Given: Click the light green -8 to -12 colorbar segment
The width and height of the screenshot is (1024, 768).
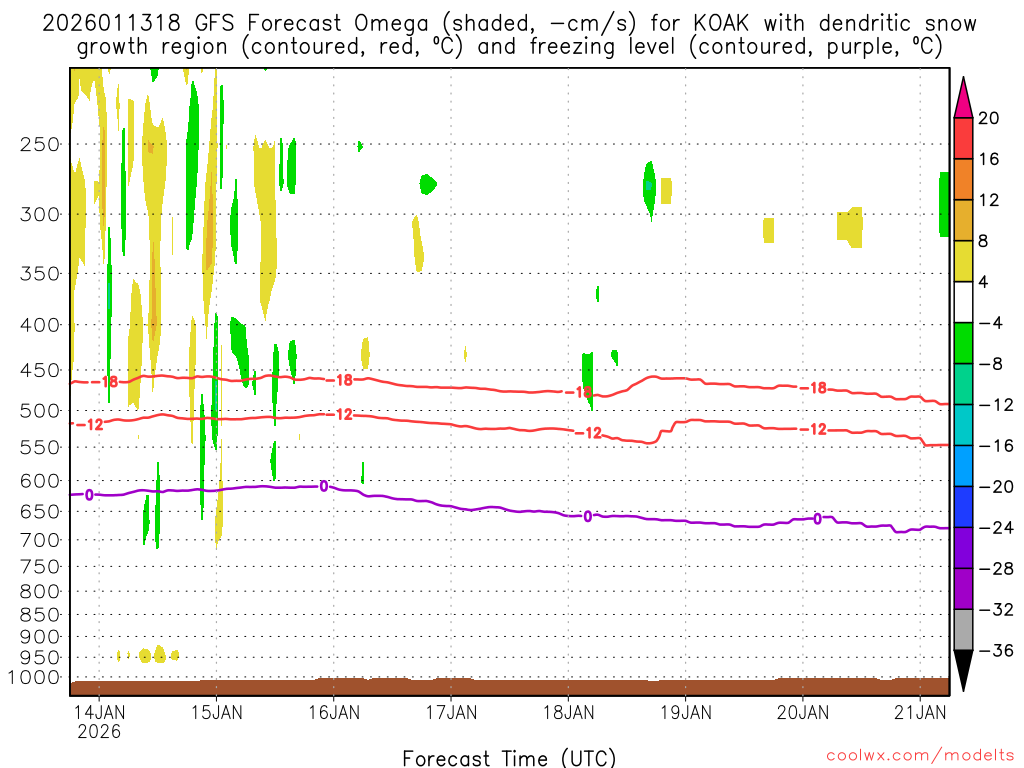Looking at the screenshot, I should tap(963, 384).
